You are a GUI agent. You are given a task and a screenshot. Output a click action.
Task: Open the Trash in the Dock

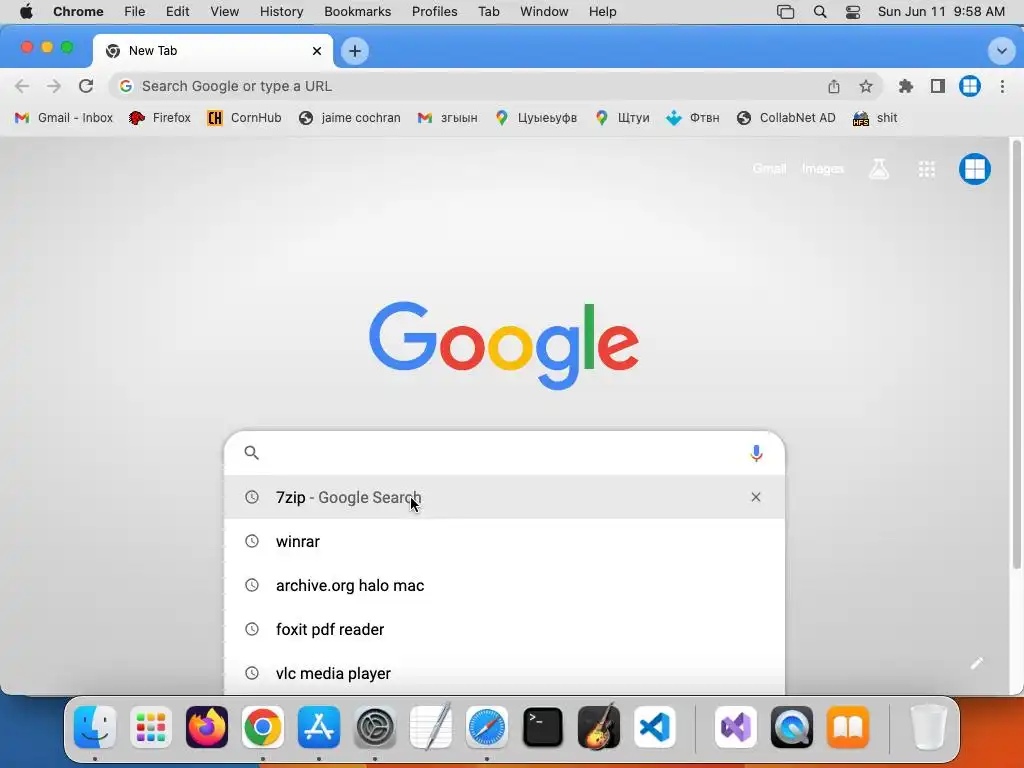(x=928, y=727)
